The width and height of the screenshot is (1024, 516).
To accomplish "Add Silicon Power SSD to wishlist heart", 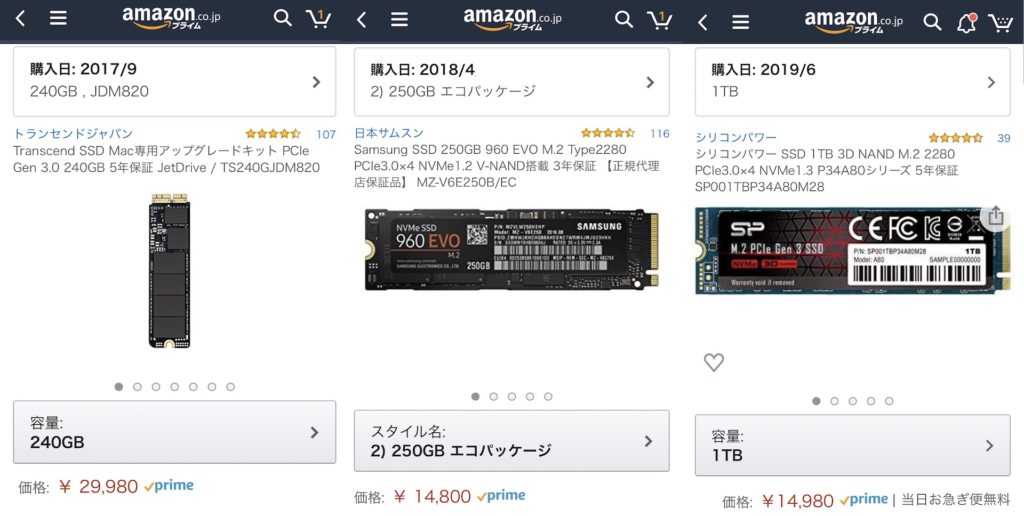I will click(x=713, y=362).
